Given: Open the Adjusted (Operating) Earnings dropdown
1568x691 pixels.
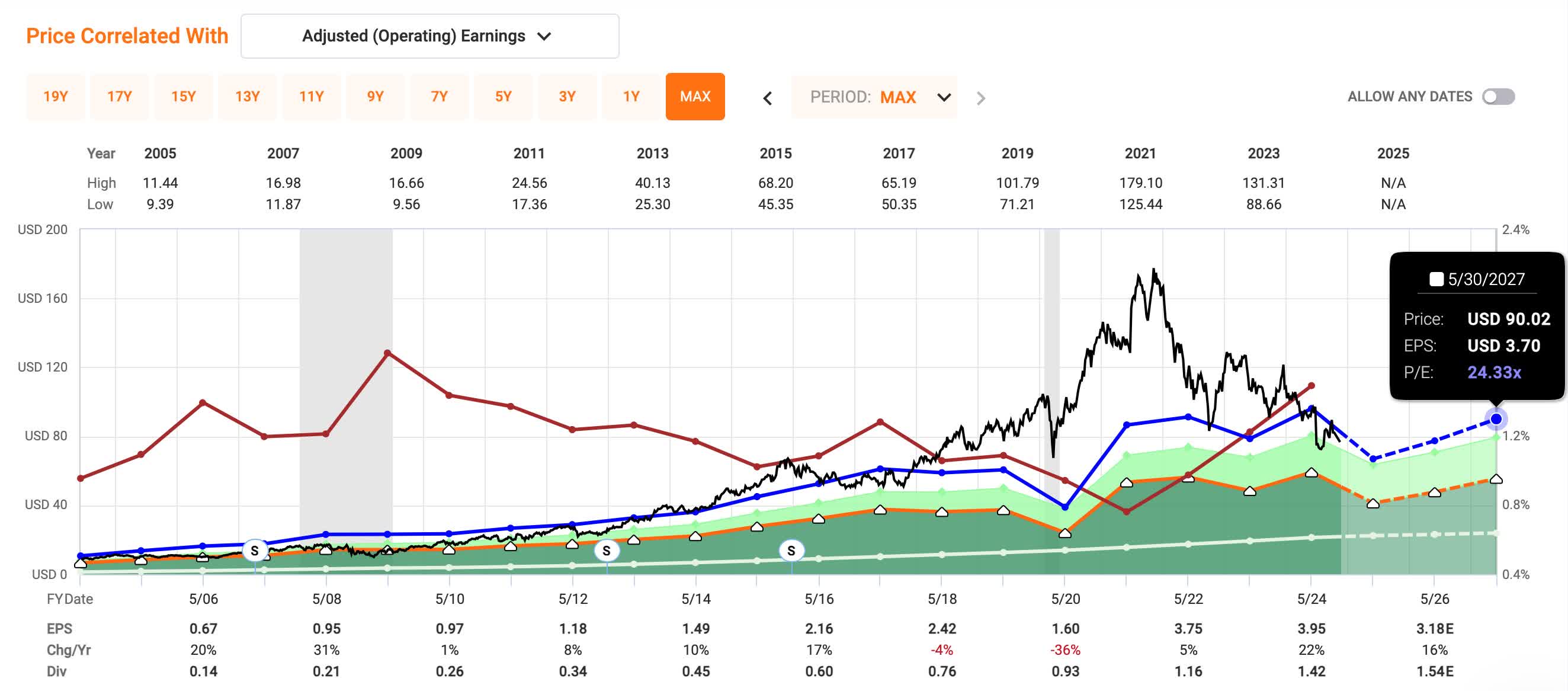Looking at the screenshot, I should 429,36.
